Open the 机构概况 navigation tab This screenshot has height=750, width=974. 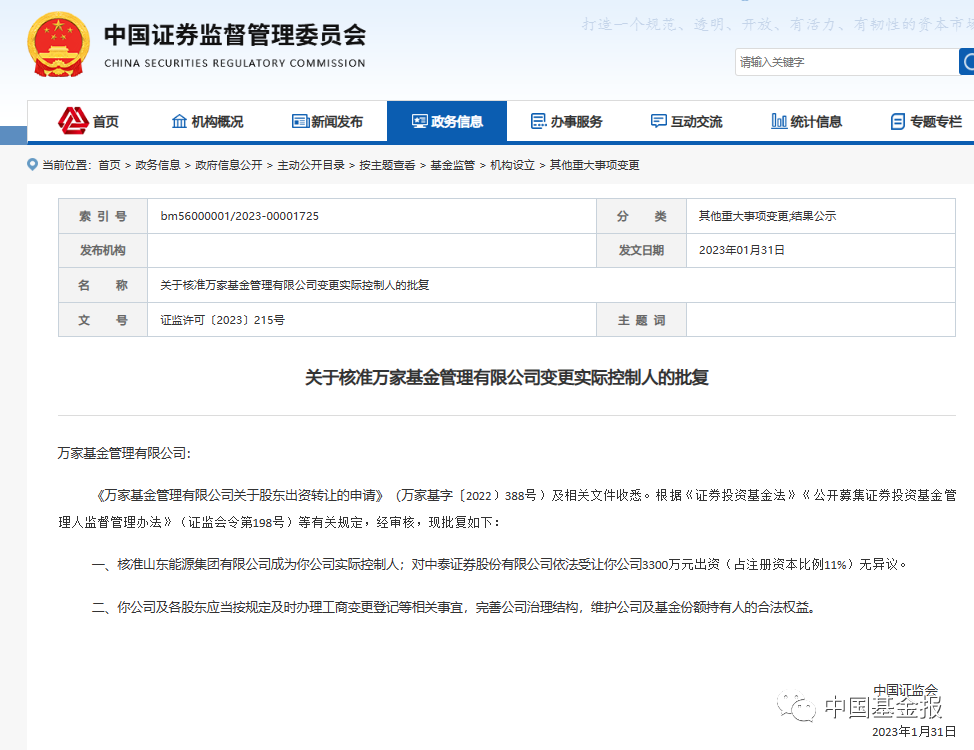207,121
